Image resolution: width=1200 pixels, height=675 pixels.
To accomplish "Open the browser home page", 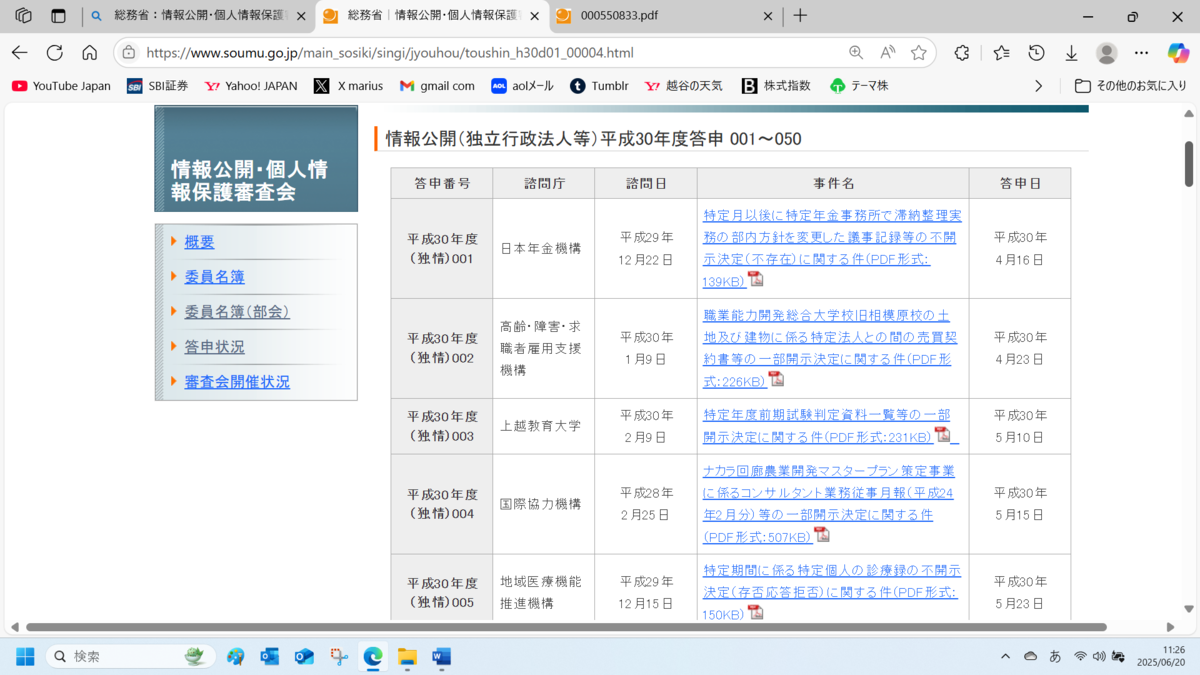I will pyautogui.click(x=90, y=53).
